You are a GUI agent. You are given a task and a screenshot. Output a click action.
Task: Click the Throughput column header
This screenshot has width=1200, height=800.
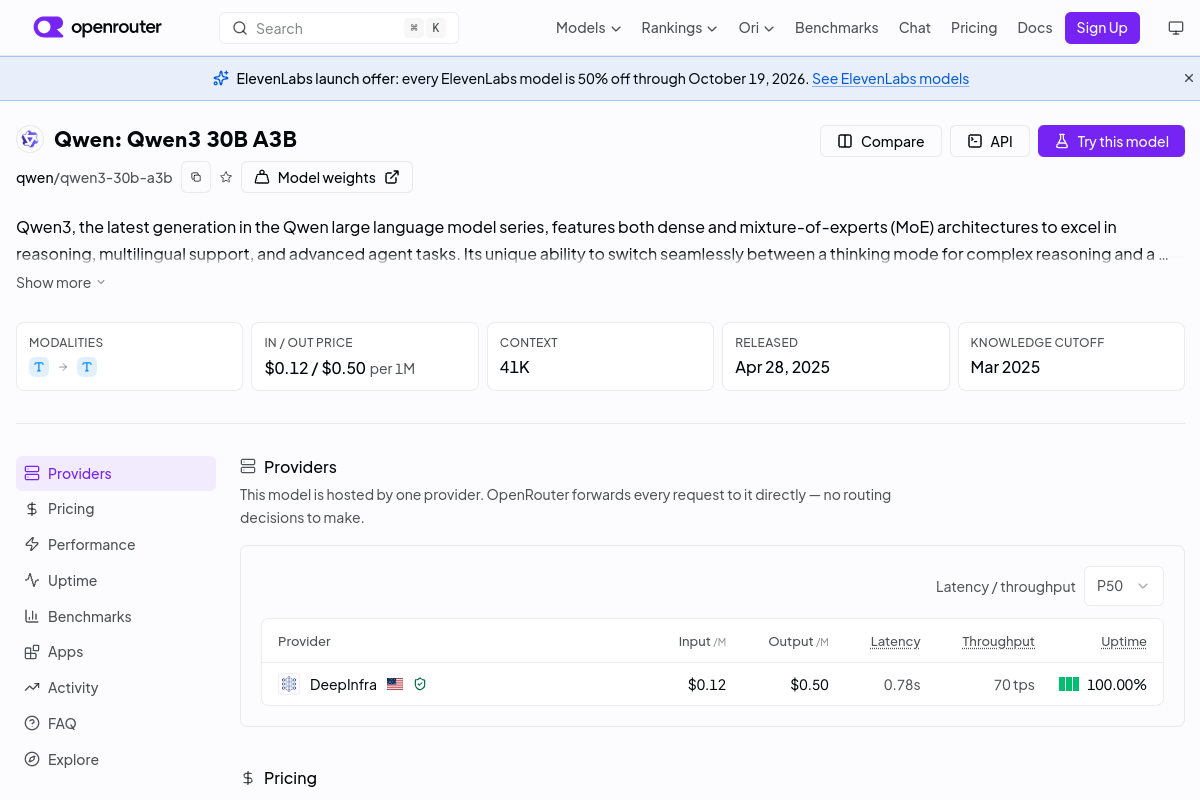(998, 641)
